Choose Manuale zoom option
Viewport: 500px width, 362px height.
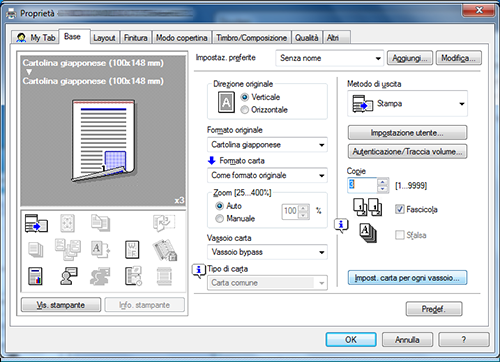click(219, 219)
